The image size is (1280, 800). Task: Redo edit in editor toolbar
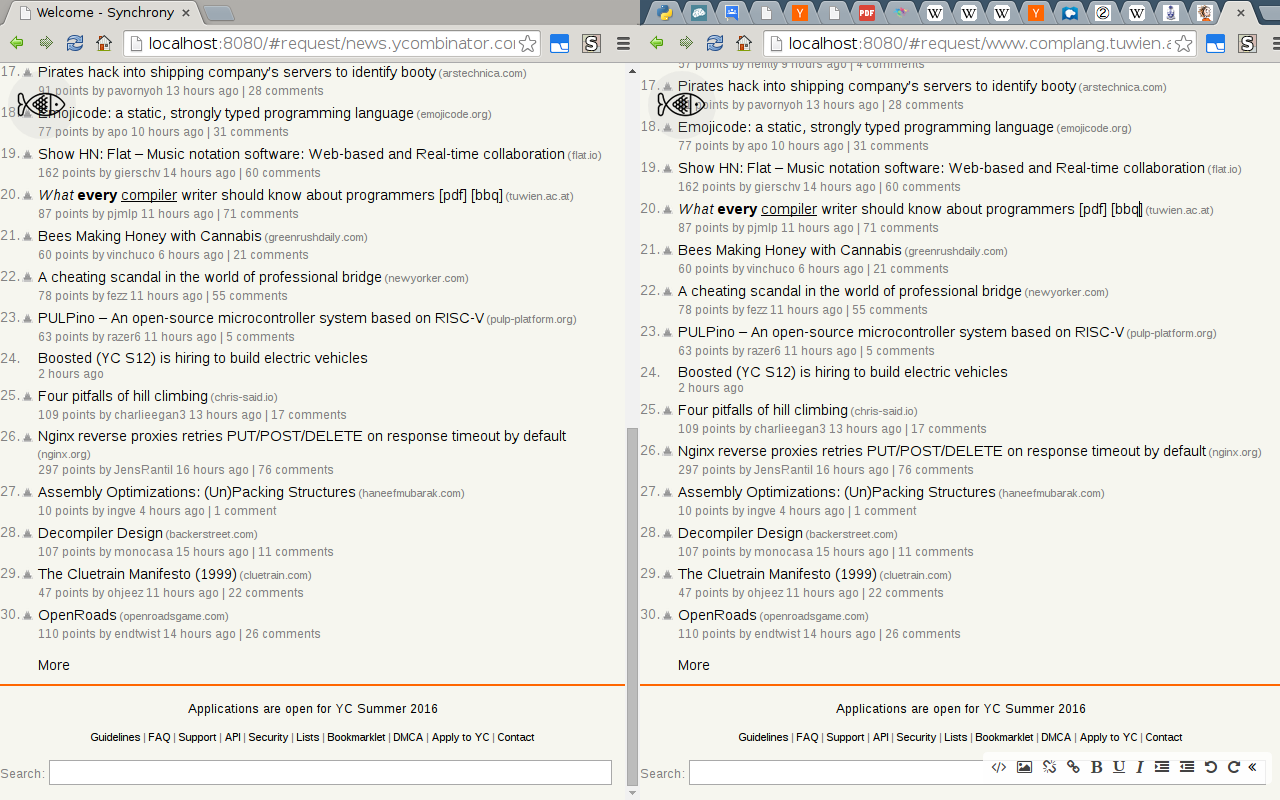coord(1233,767)
